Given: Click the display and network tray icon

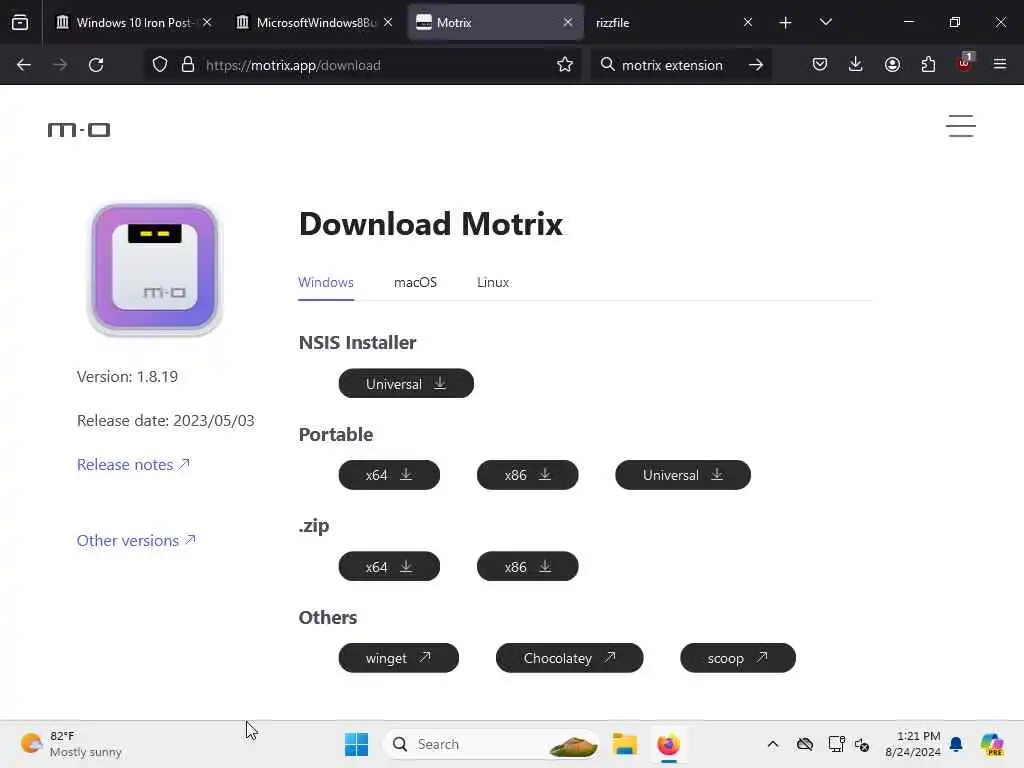Looking at the screenshot, I should [836, 744].
